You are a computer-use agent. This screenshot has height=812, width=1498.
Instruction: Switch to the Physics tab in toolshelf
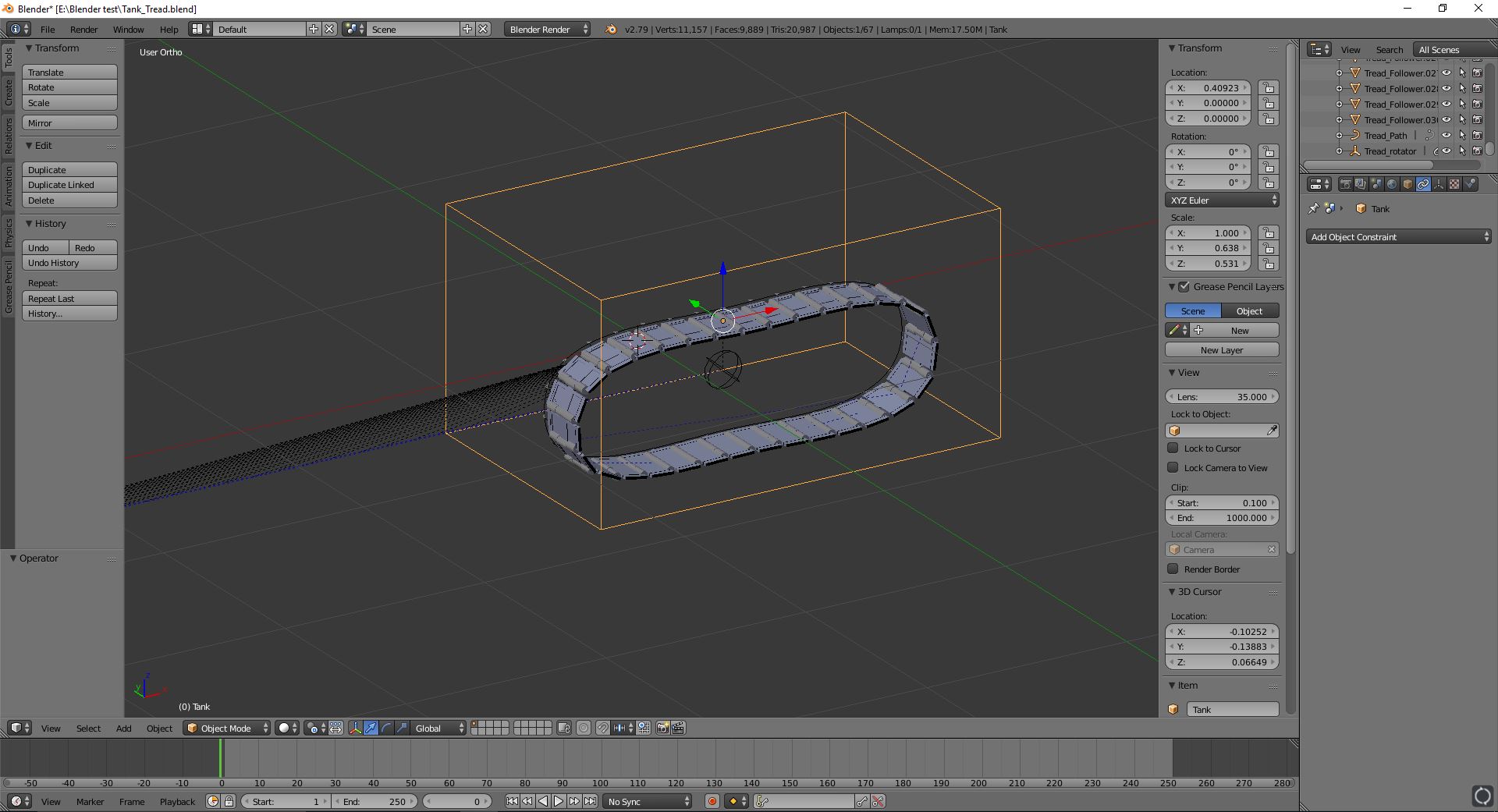pyautogui.click(x=9, y=232)
